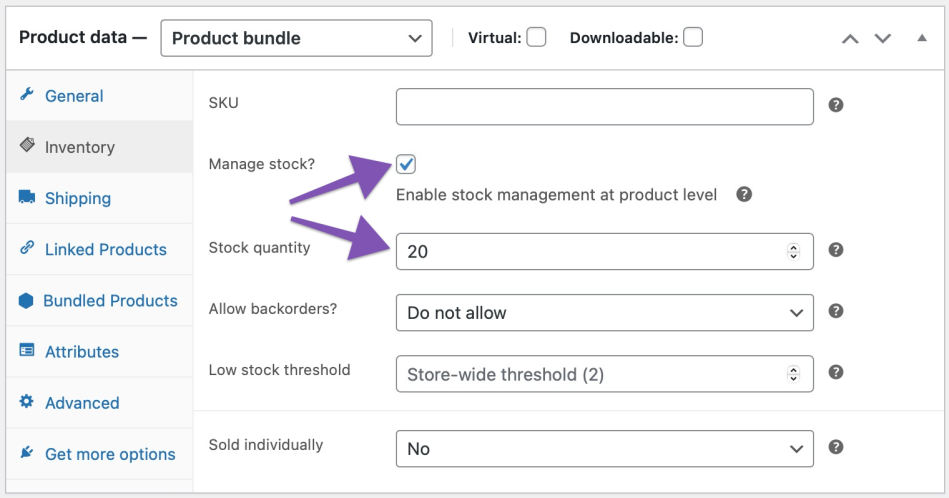
Task: Open the Get more options link
Action: click(110, 454)
